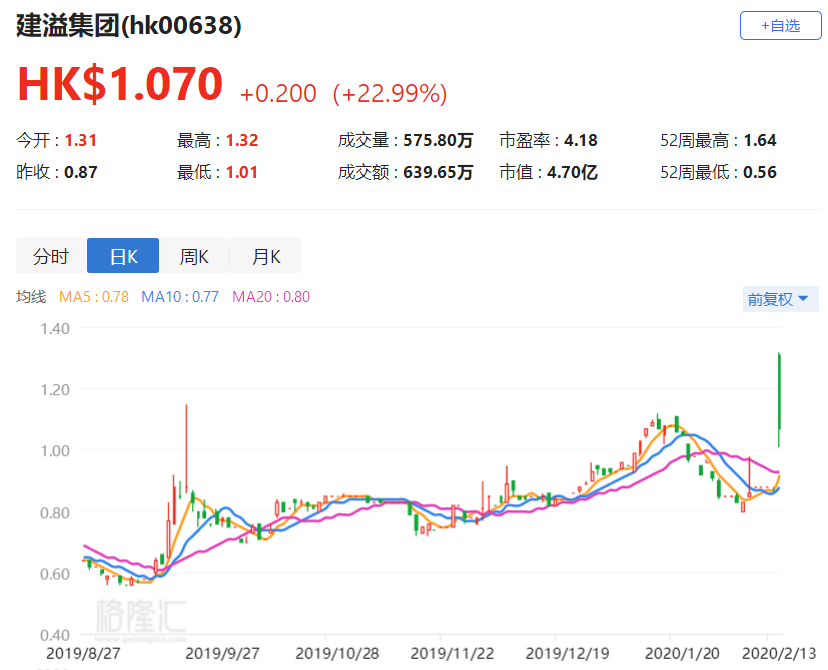Click the 52周最高 value 1.64
The height and width of the screenshot is (670, 828).
click(760, 140)
